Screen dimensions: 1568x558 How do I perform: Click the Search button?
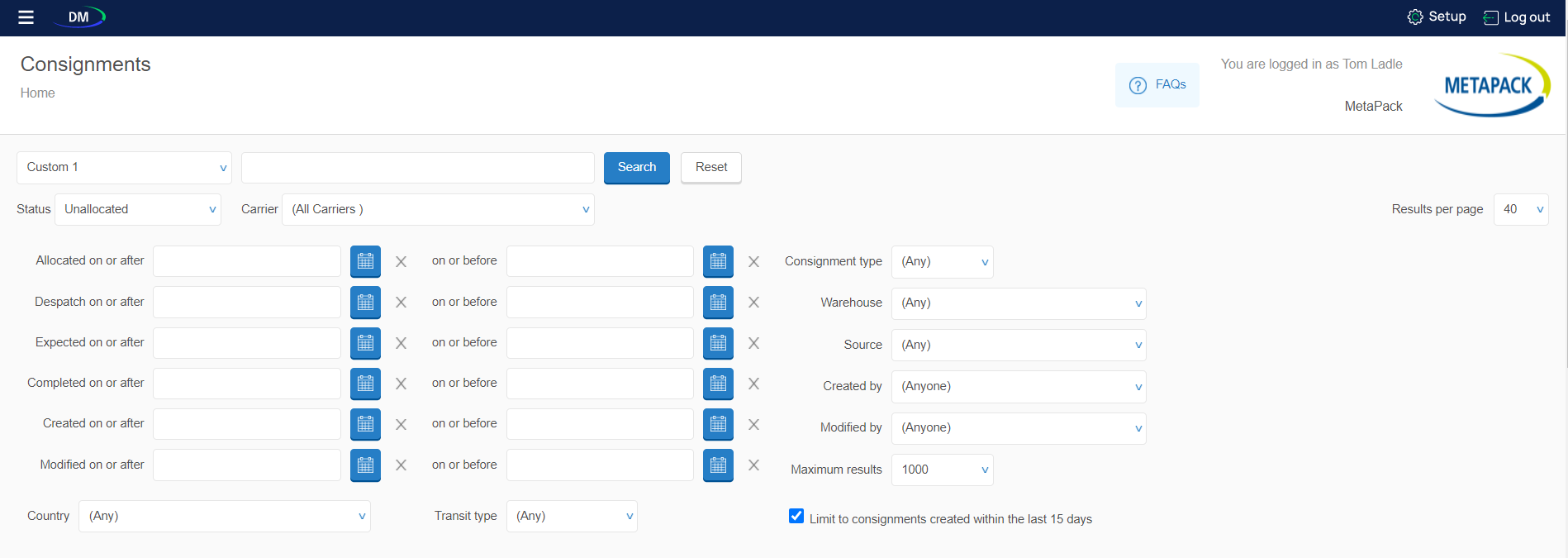click(636, 168)
